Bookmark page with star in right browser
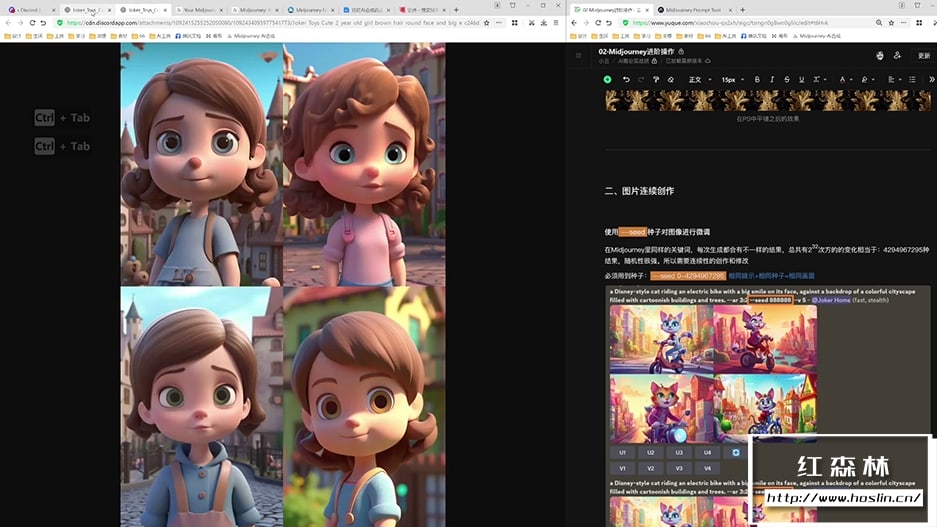The height and width of the screenshot is (527, 937). (x=891, y=23)
